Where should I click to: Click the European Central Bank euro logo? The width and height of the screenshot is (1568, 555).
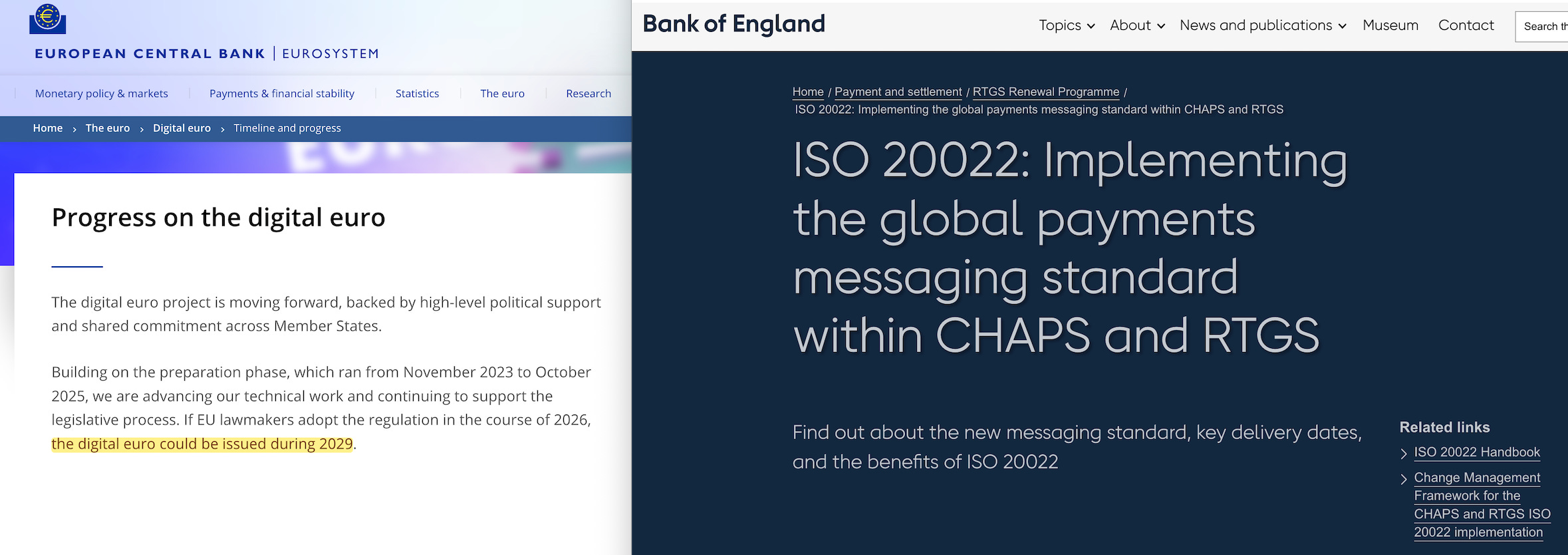[48, 19]
